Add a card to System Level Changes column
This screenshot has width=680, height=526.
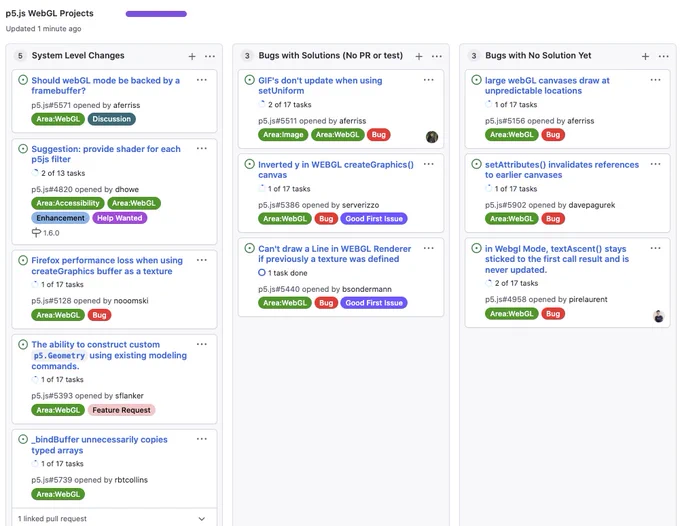192,56
